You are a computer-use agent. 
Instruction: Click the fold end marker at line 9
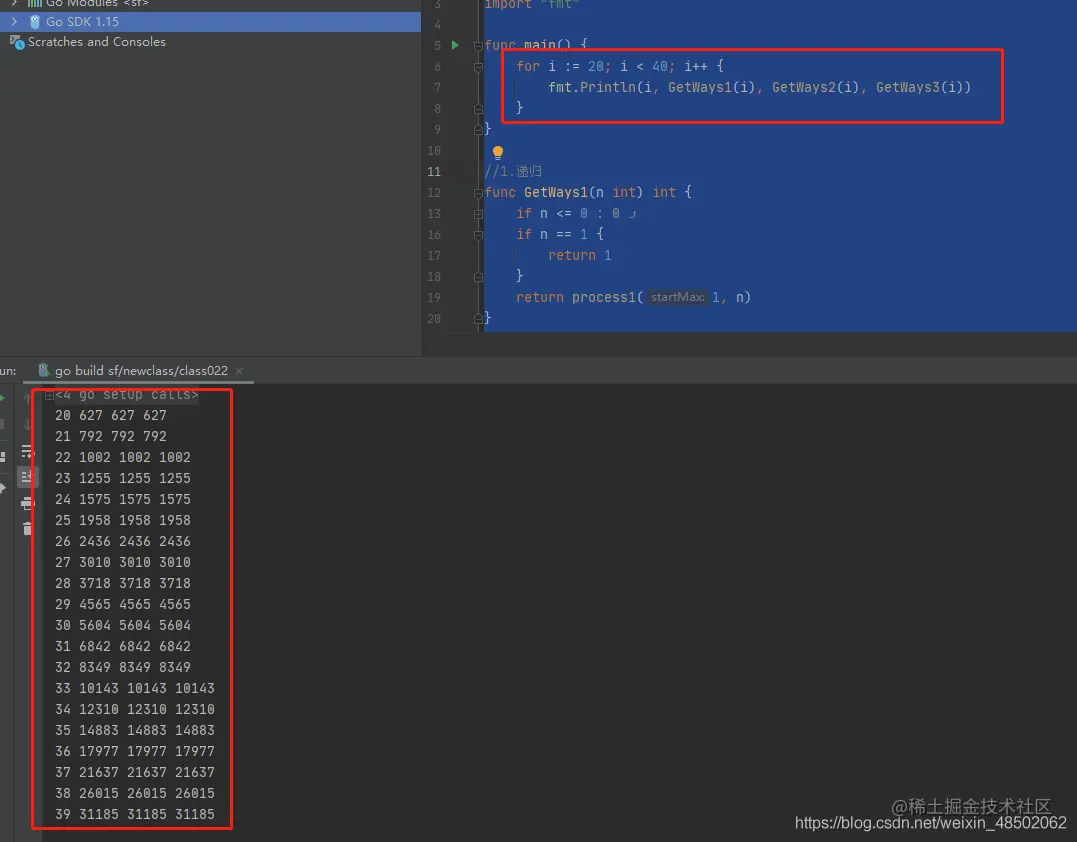tap(478, 129)
